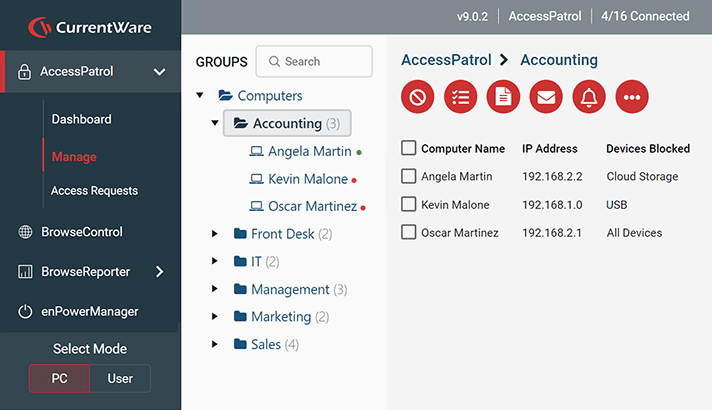Collapse the AccessPatrol menu chevron

(159, 72)
